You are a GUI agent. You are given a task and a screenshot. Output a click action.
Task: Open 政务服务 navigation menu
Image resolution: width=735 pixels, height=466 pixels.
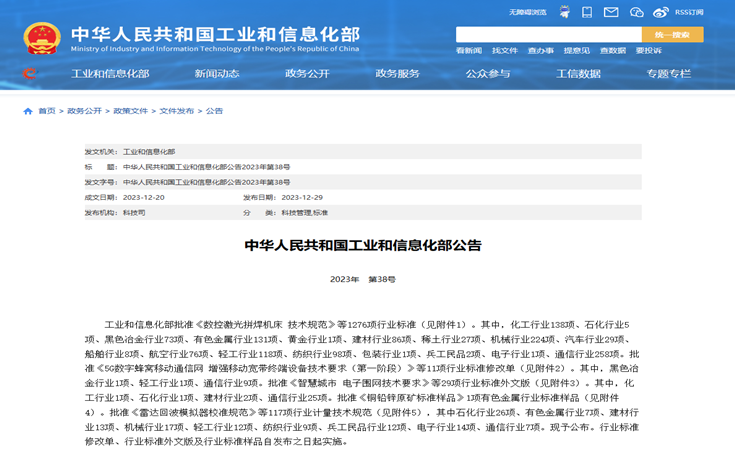398,74
